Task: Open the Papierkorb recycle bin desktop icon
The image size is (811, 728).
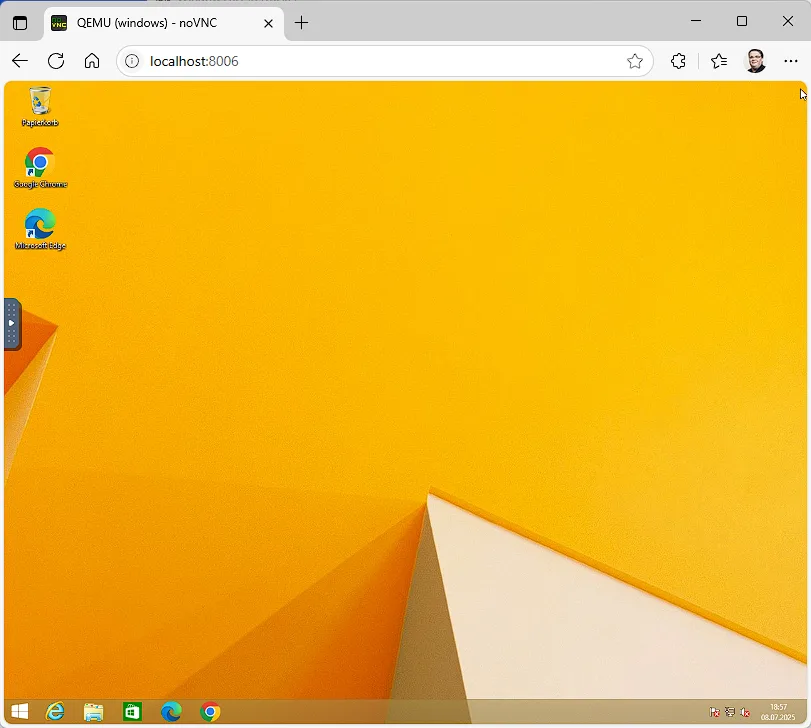Action: tap(40, 106)
